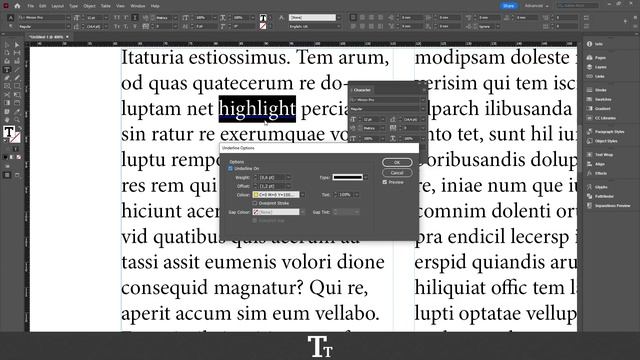Open the CC Libraries panel
The image size is (640, 360).
tap(601, 118)
